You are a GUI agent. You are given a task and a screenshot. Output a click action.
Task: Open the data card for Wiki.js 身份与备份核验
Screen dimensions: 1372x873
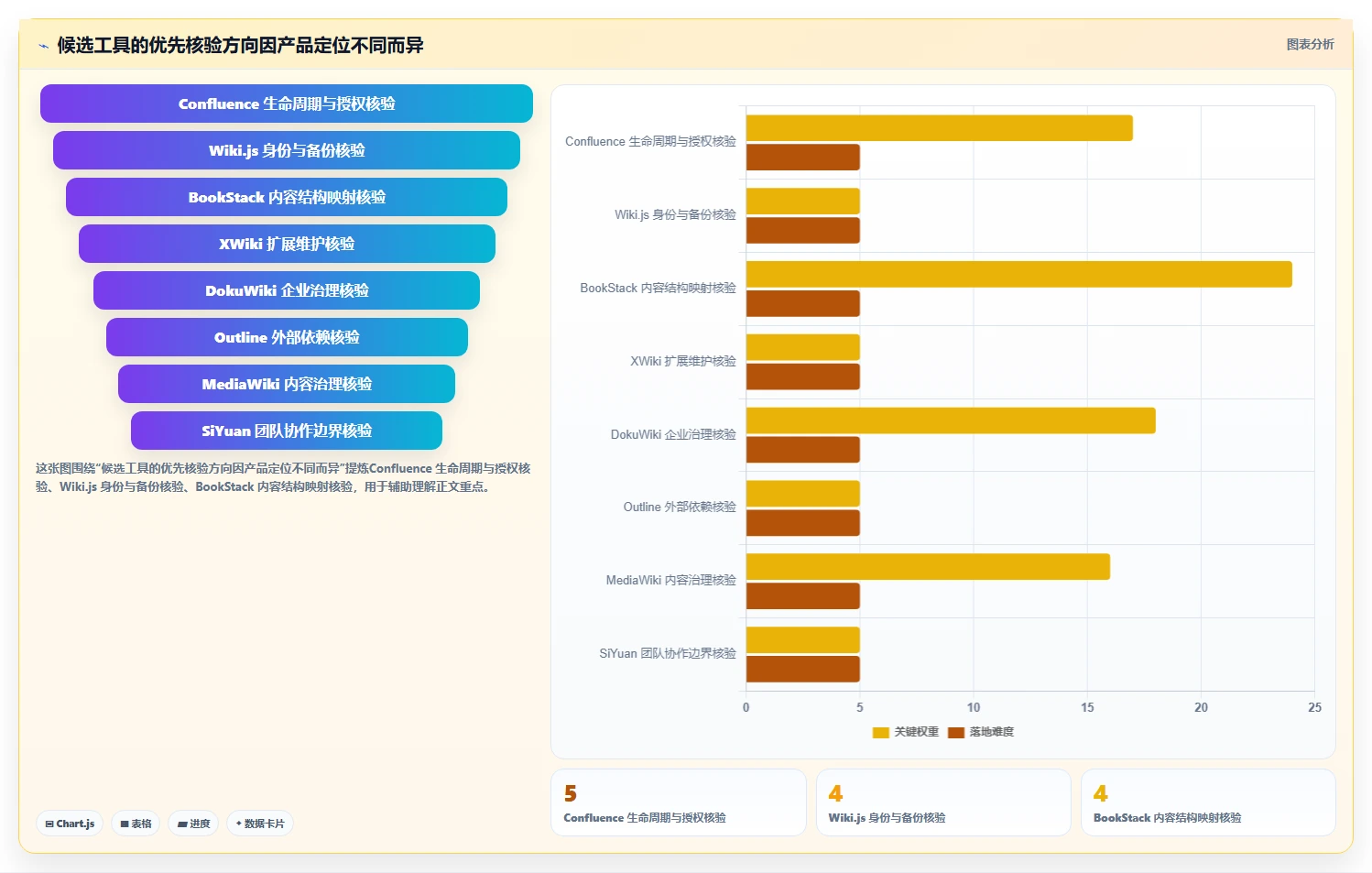tap(943, 802)
